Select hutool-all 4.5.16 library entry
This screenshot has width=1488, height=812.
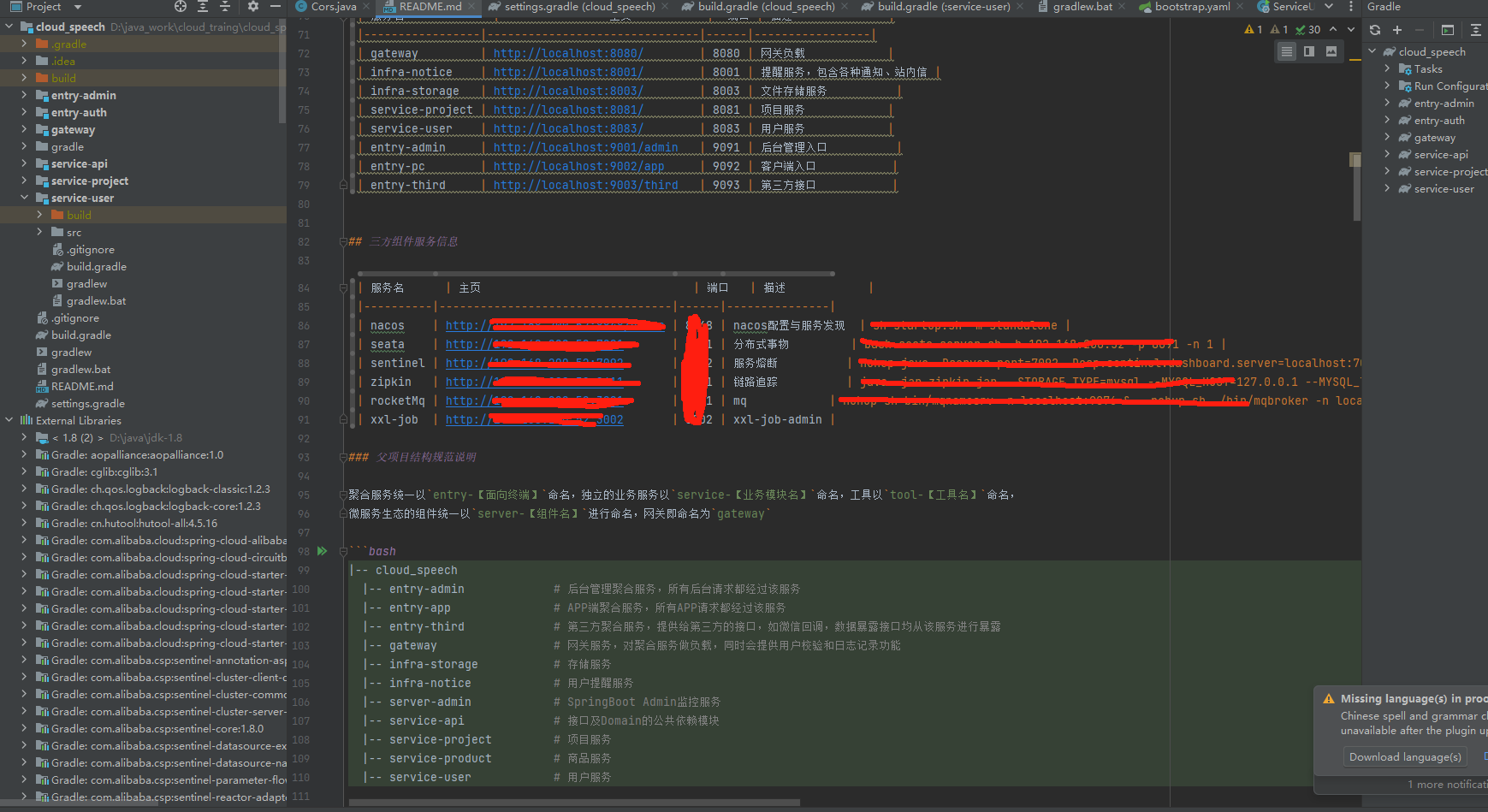tap(134, 523)
